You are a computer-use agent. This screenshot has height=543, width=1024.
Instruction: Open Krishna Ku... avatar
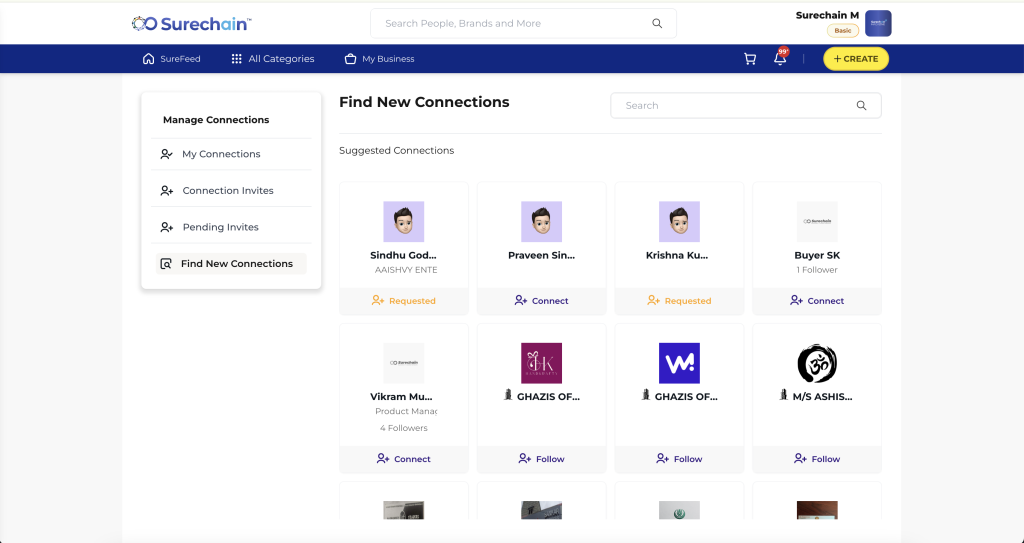pyautogui.click(x=679, y=222)
